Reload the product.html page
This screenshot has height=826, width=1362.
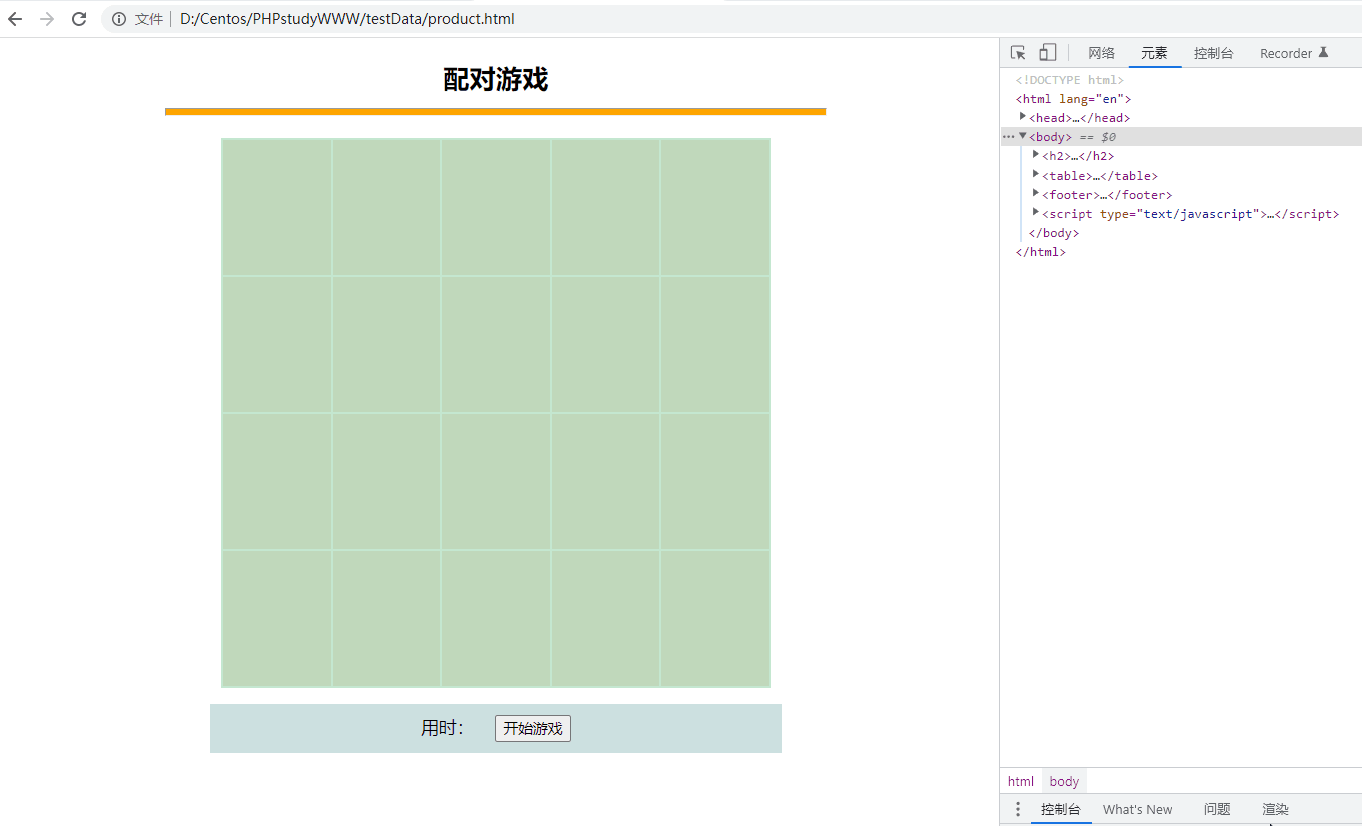79,19
